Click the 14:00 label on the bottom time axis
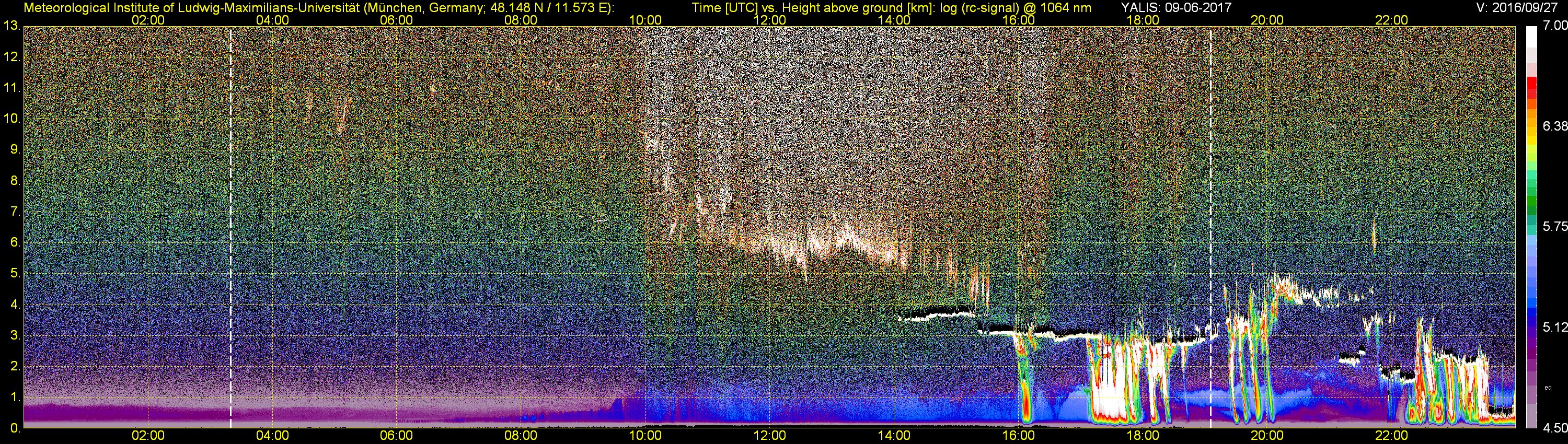This screenshot has width=1568, height=444. pos(894,436)
